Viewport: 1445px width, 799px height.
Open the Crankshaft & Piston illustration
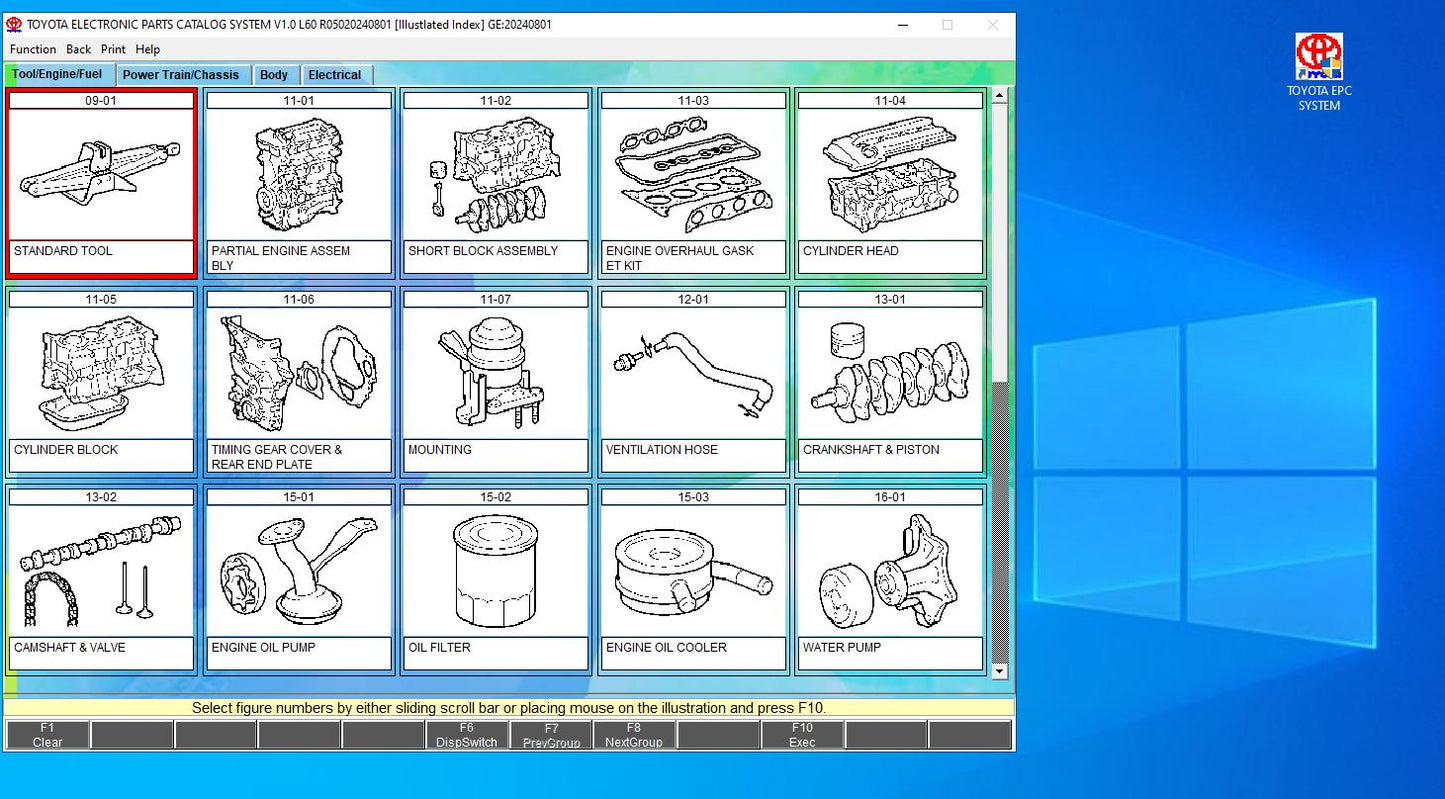[890, 372]
